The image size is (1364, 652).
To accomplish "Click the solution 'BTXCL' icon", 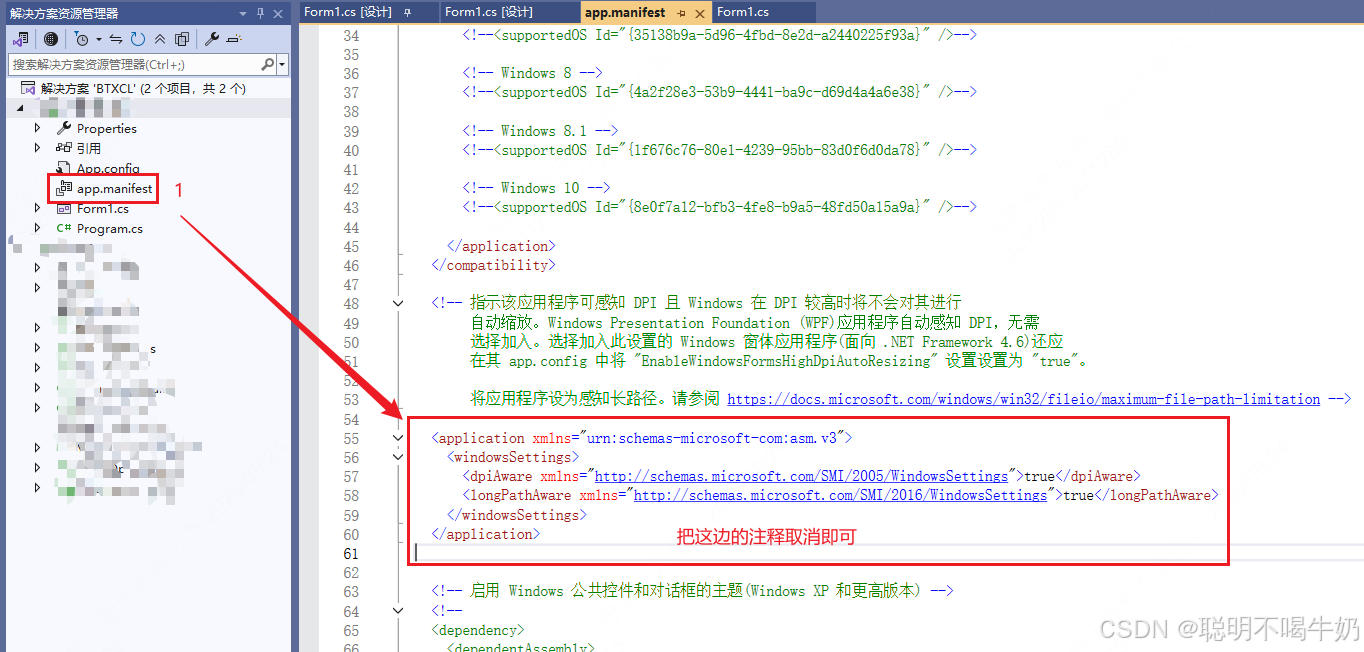I will coord(28,88).
